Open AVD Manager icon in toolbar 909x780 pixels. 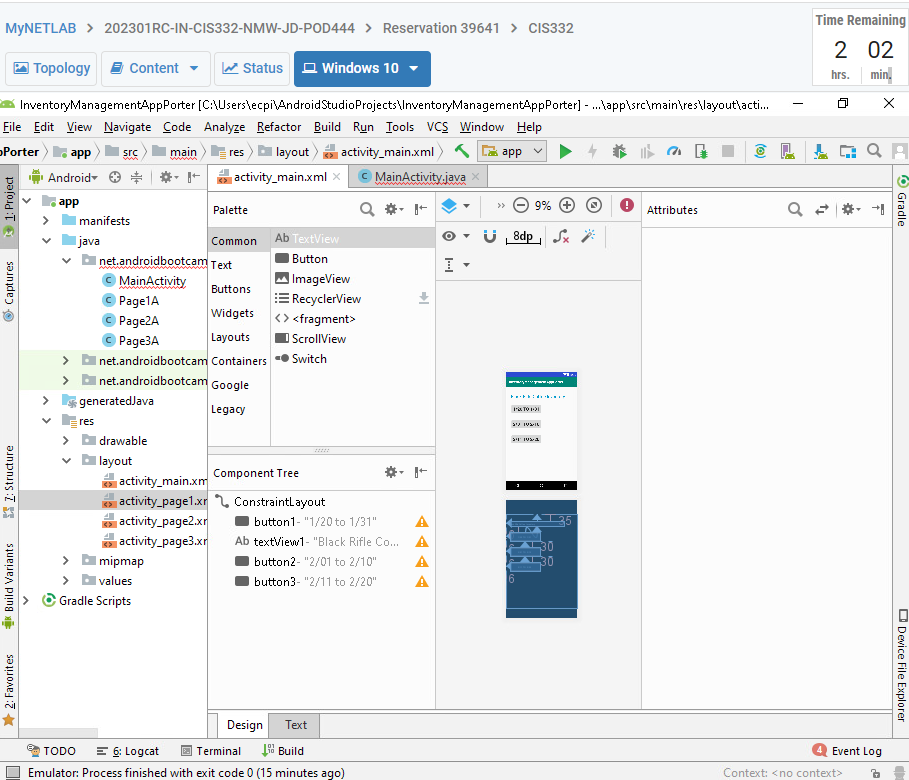(x=787, y=152)
